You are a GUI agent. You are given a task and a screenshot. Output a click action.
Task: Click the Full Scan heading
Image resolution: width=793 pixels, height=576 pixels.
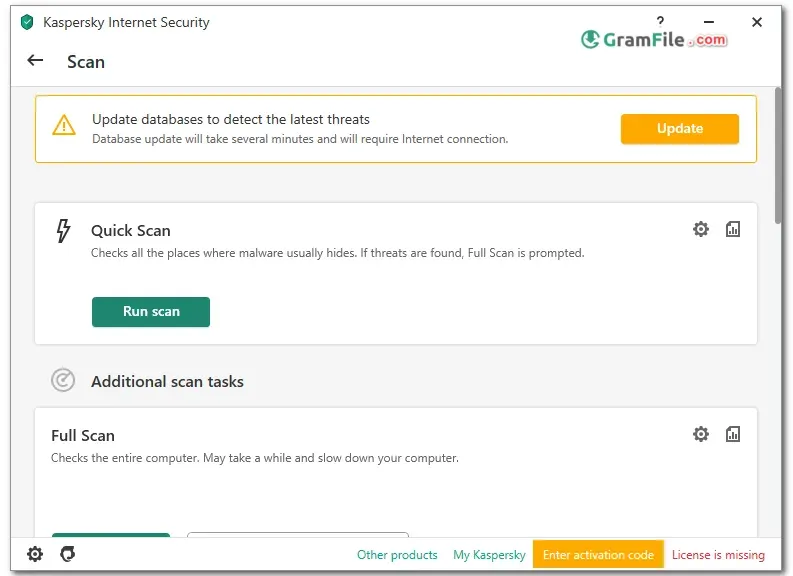click(x=83, y=435)
